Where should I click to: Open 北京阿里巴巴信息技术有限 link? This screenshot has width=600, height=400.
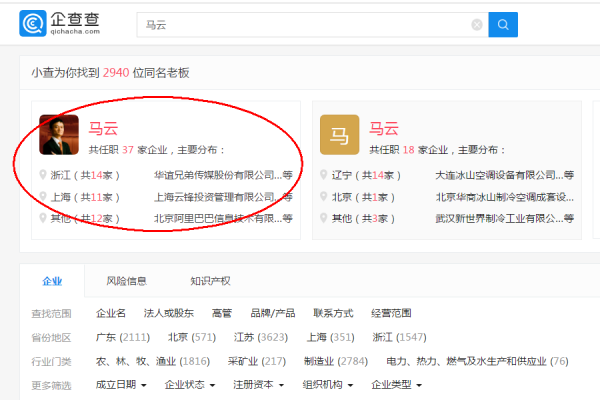223,219
